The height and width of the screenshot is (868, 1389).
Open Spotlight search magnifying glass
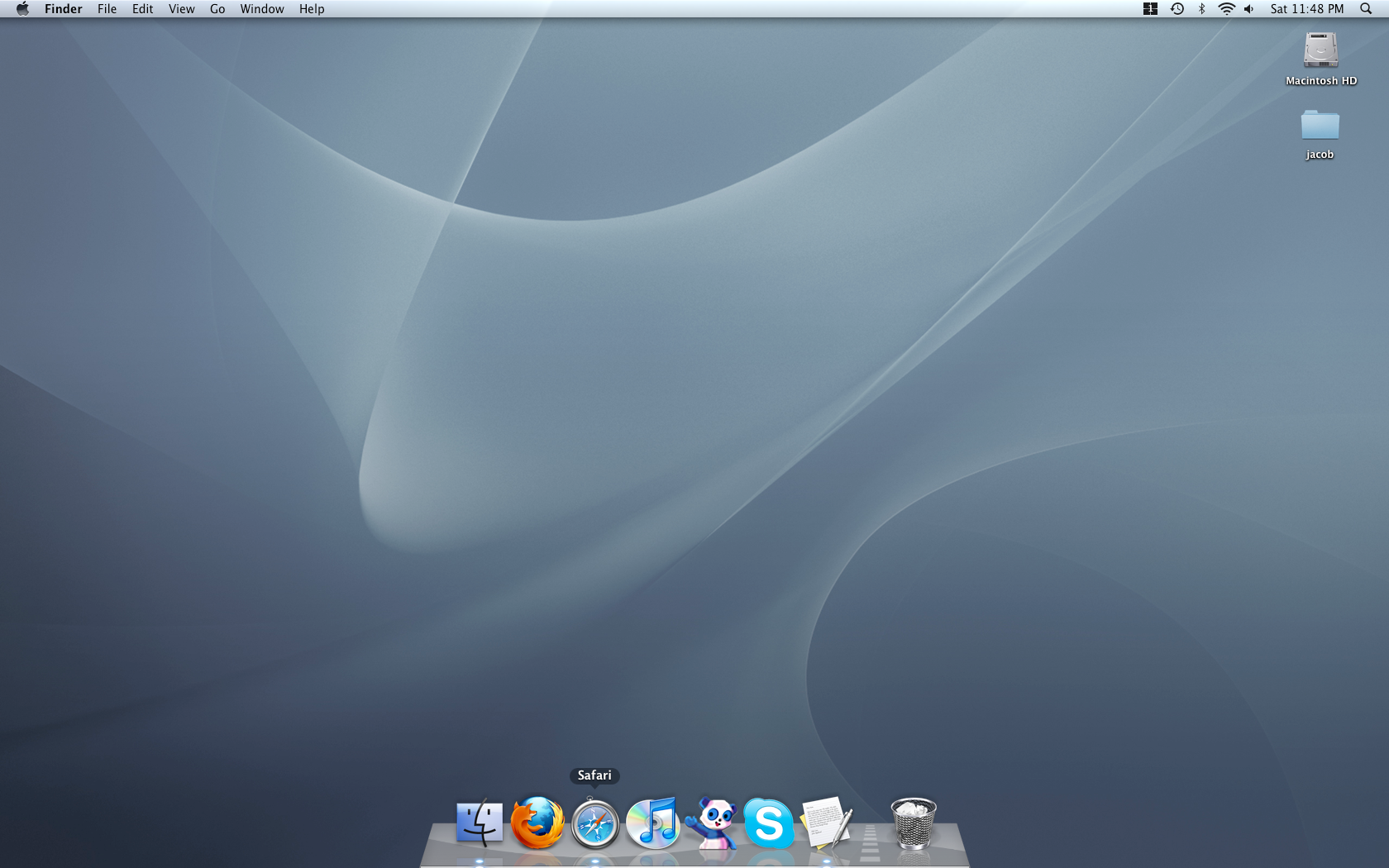1366,9
